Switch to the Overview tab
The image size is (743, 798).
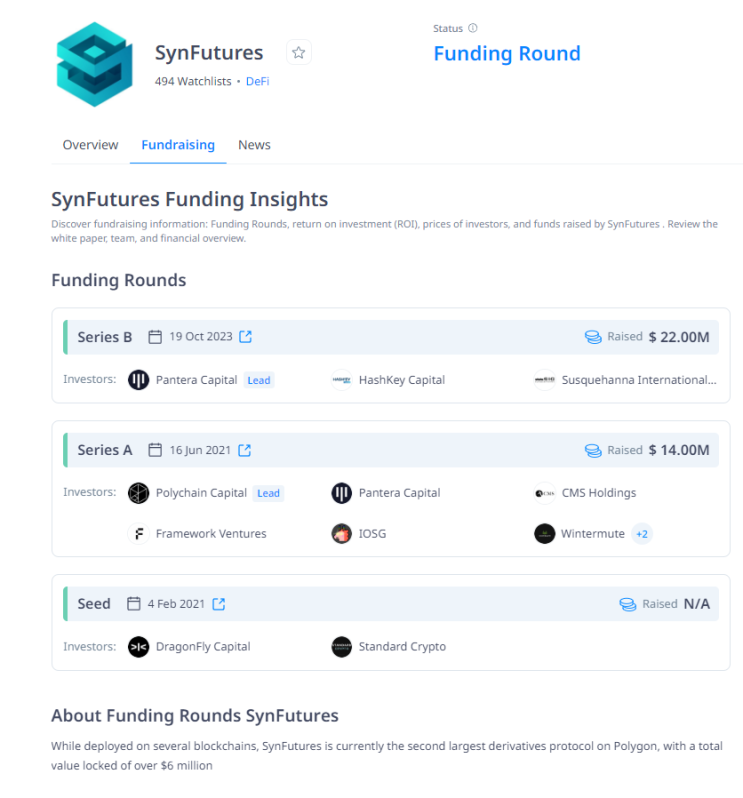tap(90, 145)
